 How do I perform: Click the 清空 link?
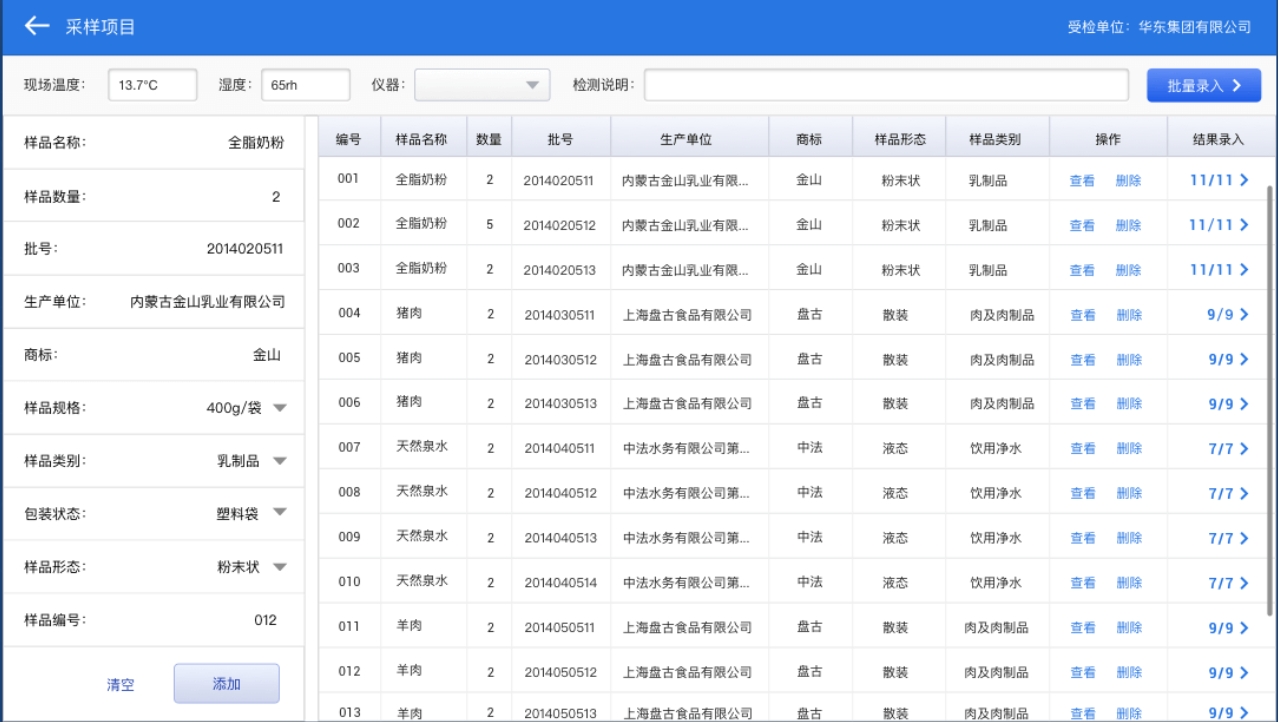[x=121, y=685]
